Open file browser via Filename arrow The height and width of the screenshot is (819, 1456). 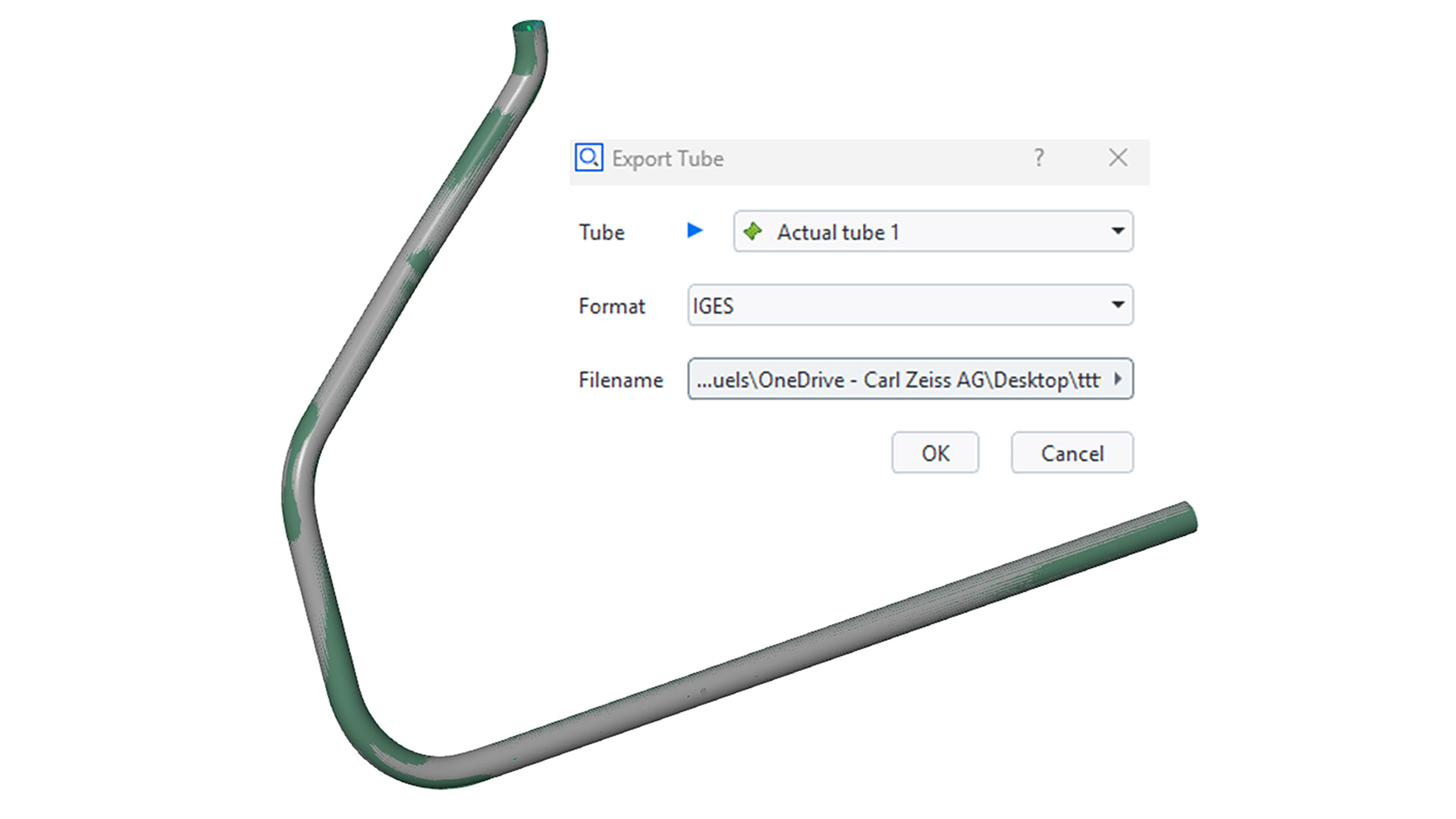point(1118,378)
